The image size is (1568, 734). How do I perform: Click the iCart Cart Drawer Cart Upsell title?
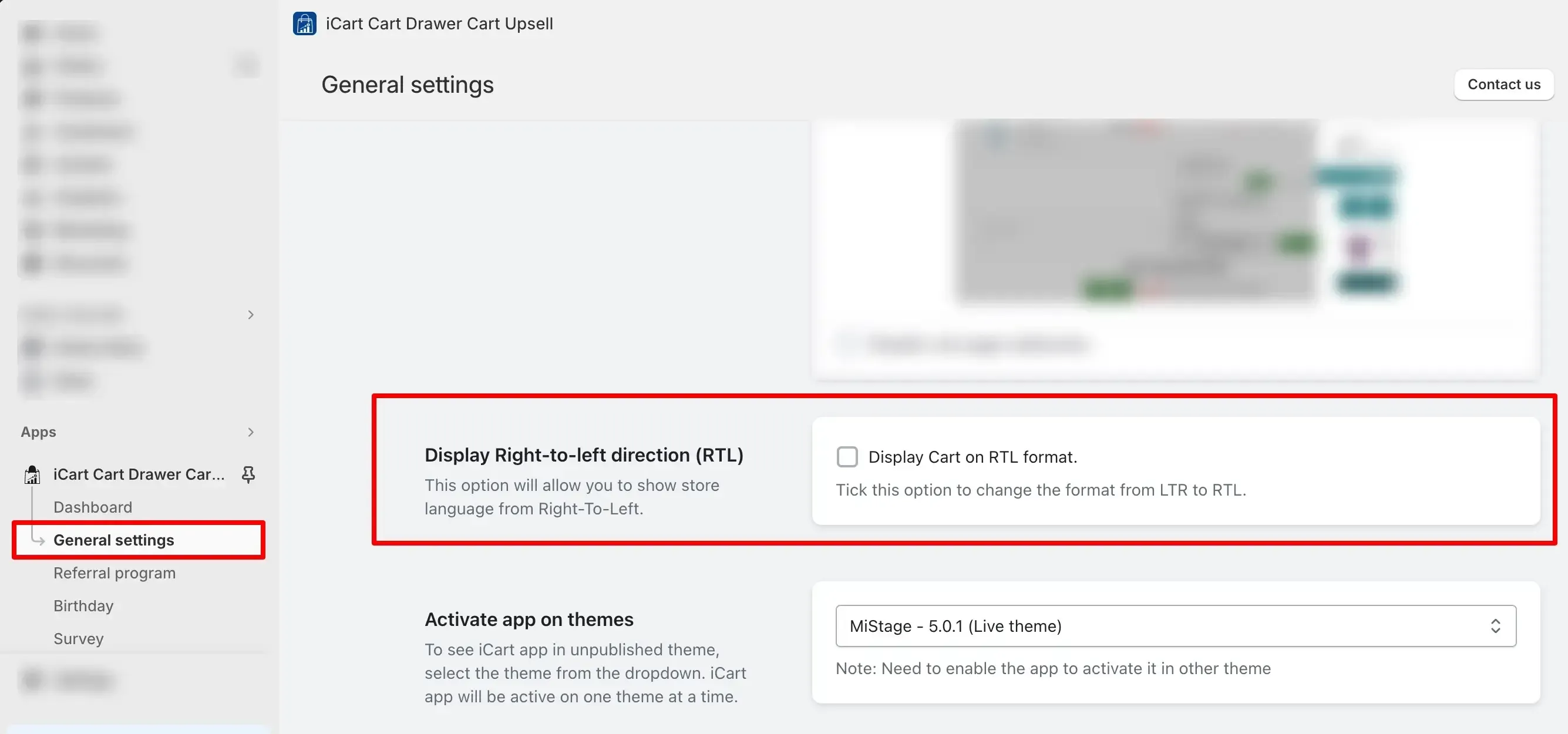coord(439,23)
